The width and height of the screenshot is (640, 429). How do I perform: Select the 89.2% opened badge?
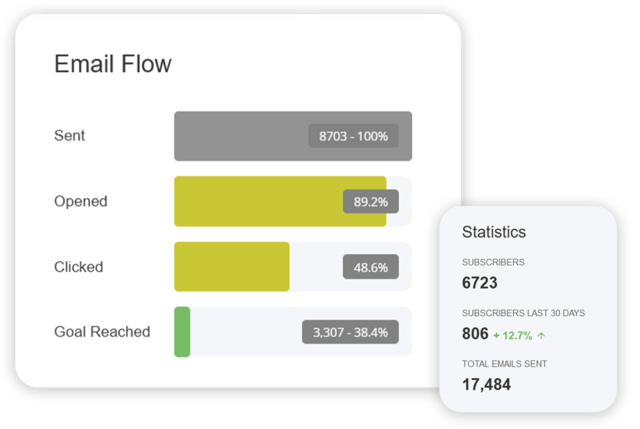[371, 201]
